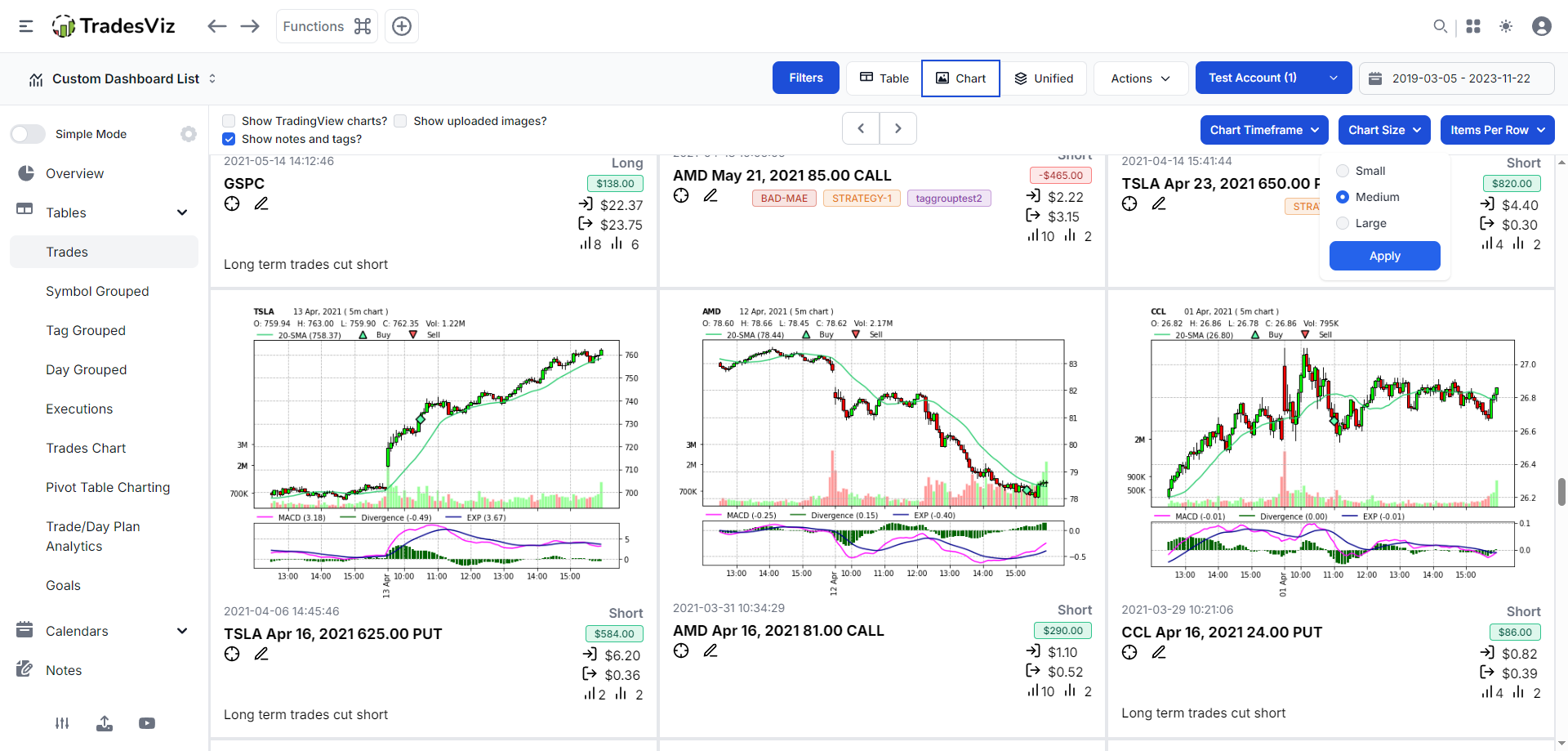Switch to Unified view tab
This screenshot has width=1568, height=751.
[x=1044, y=78]
